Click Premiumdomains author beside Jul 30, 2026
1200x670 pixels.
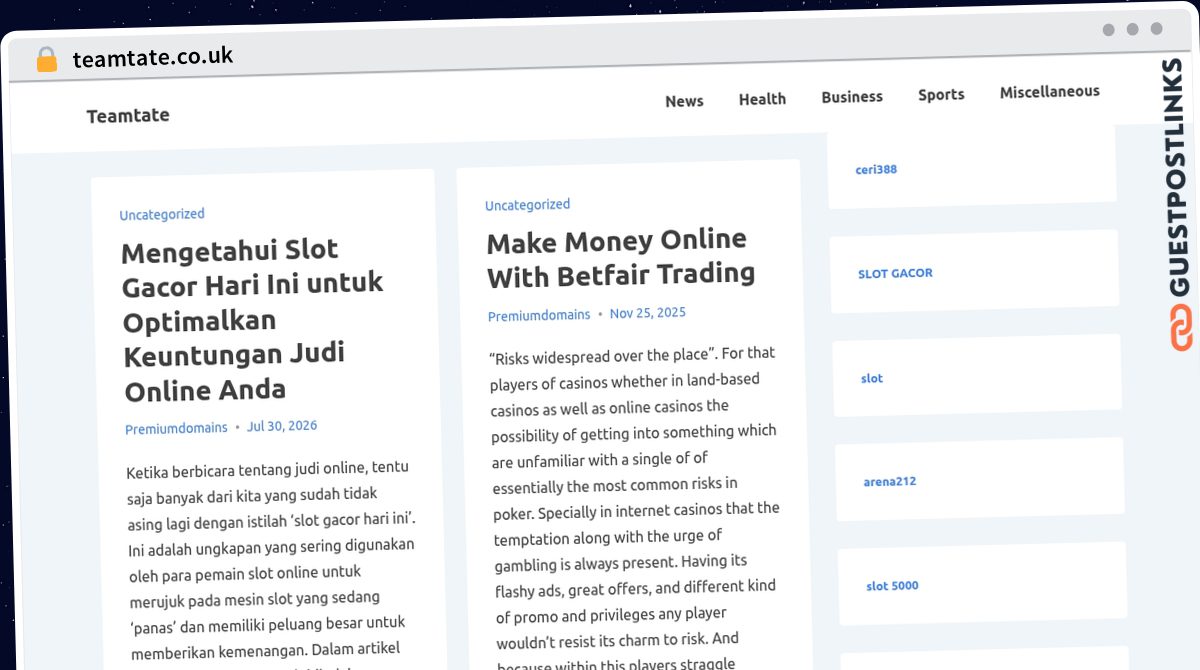click(x=176, y=429)
